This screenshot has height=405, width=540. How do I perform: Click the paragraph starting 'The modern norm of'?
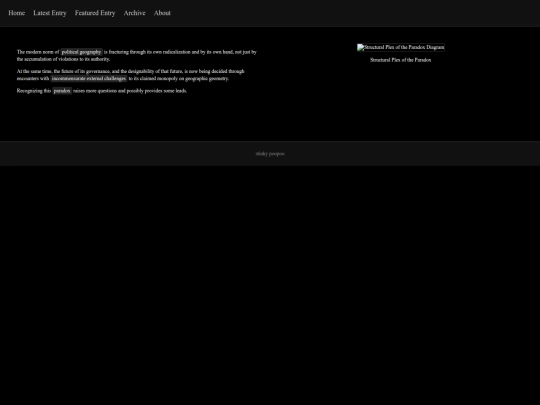tap(137, 55)
